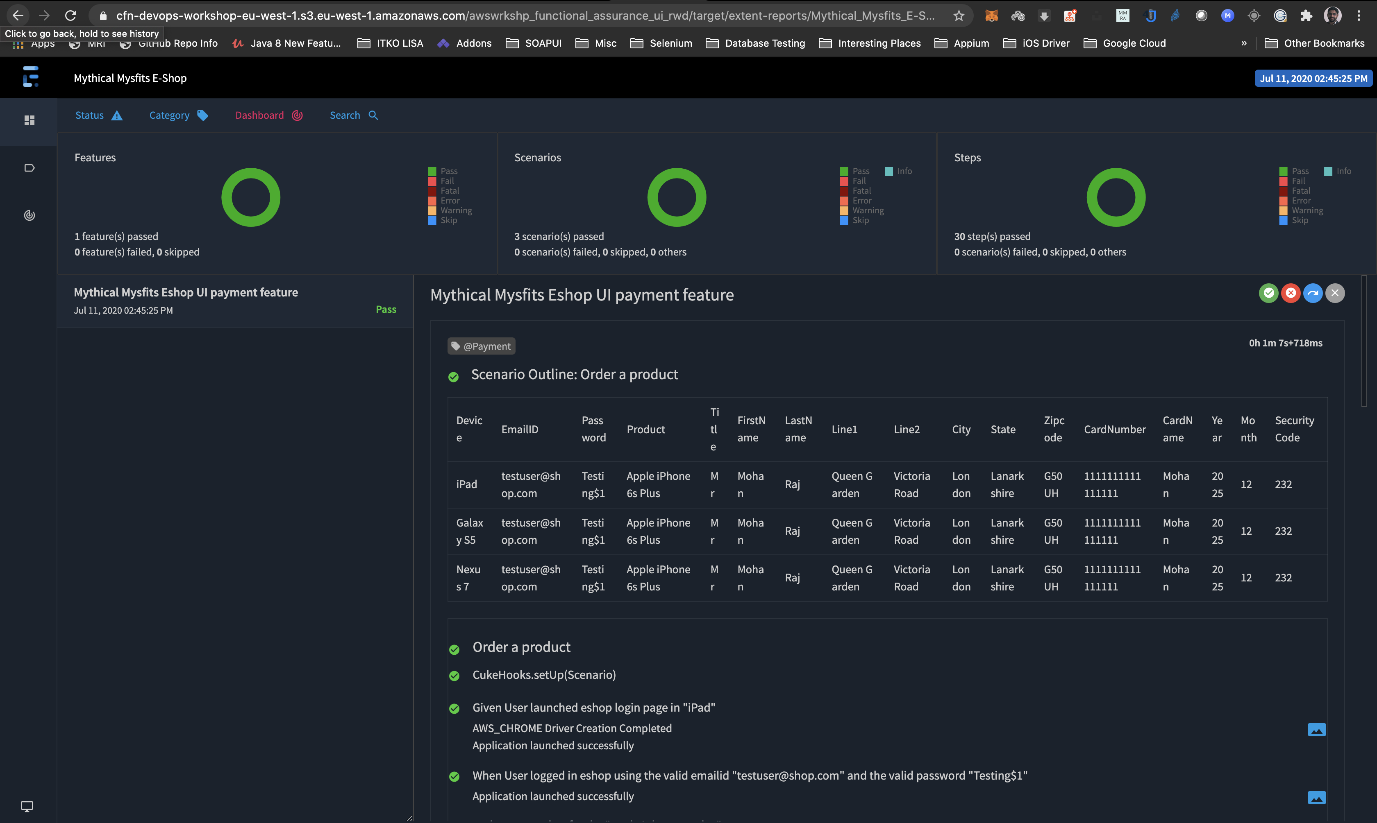Expand the ITKO LISA bookmark folder
Screen dimensions: 1377x823
[x=389, y=43]
